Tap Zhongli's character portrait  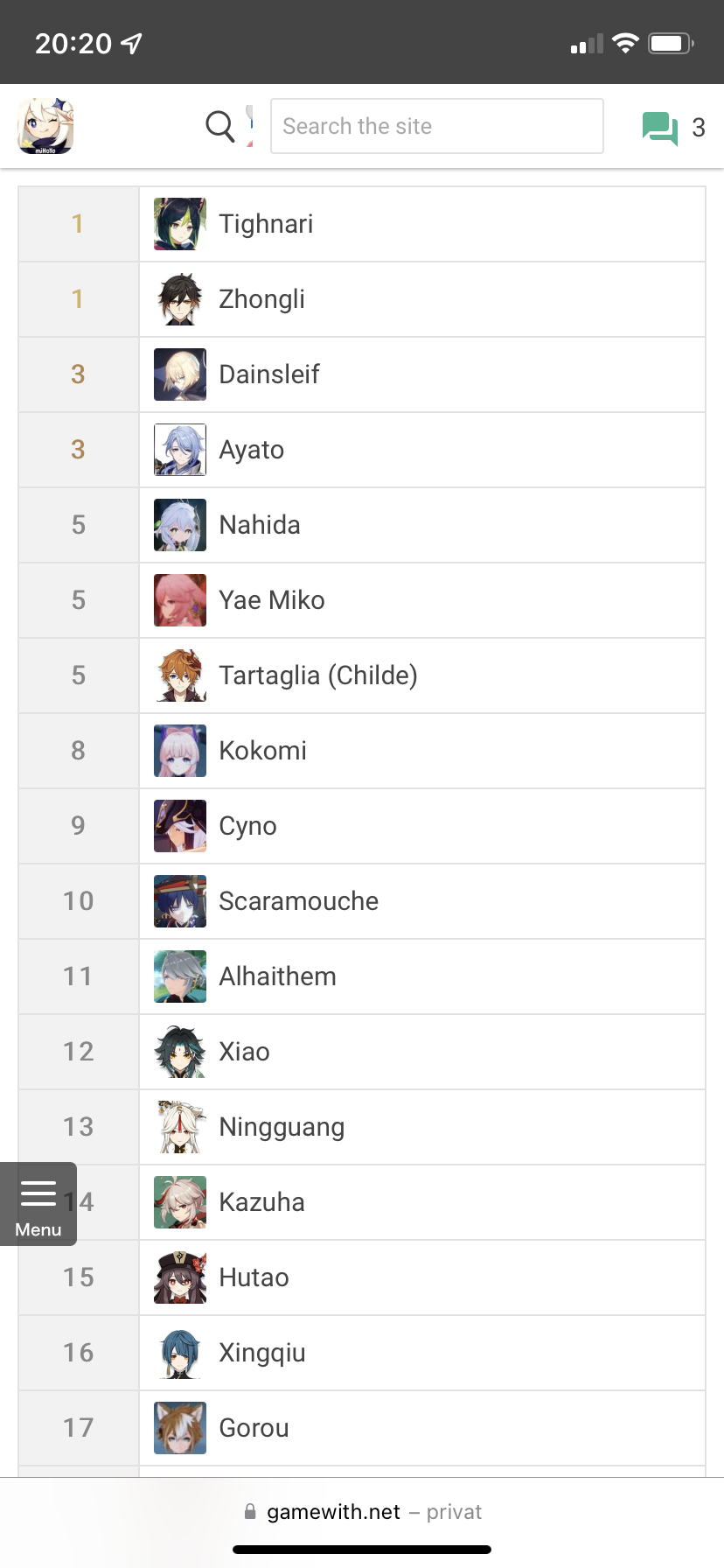pos(180,299)
